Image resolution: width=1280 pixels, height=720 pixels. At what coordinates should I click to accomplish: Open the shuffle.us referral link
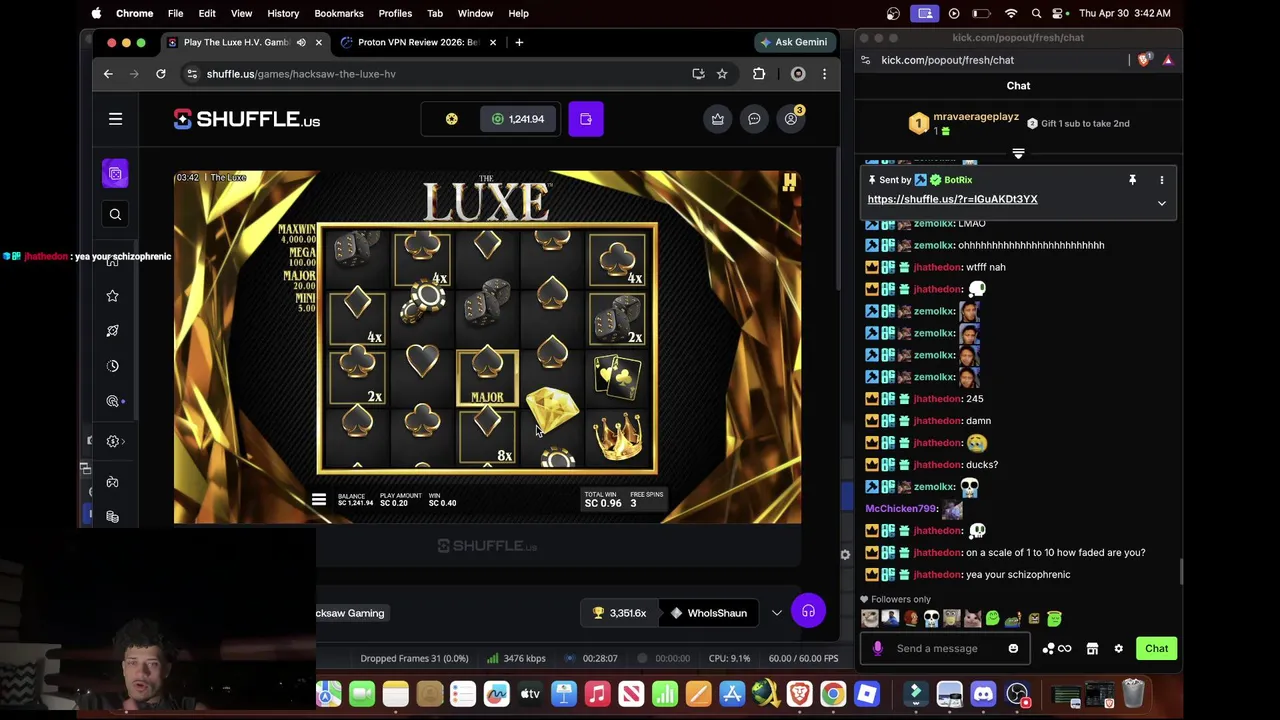[952, 199]
